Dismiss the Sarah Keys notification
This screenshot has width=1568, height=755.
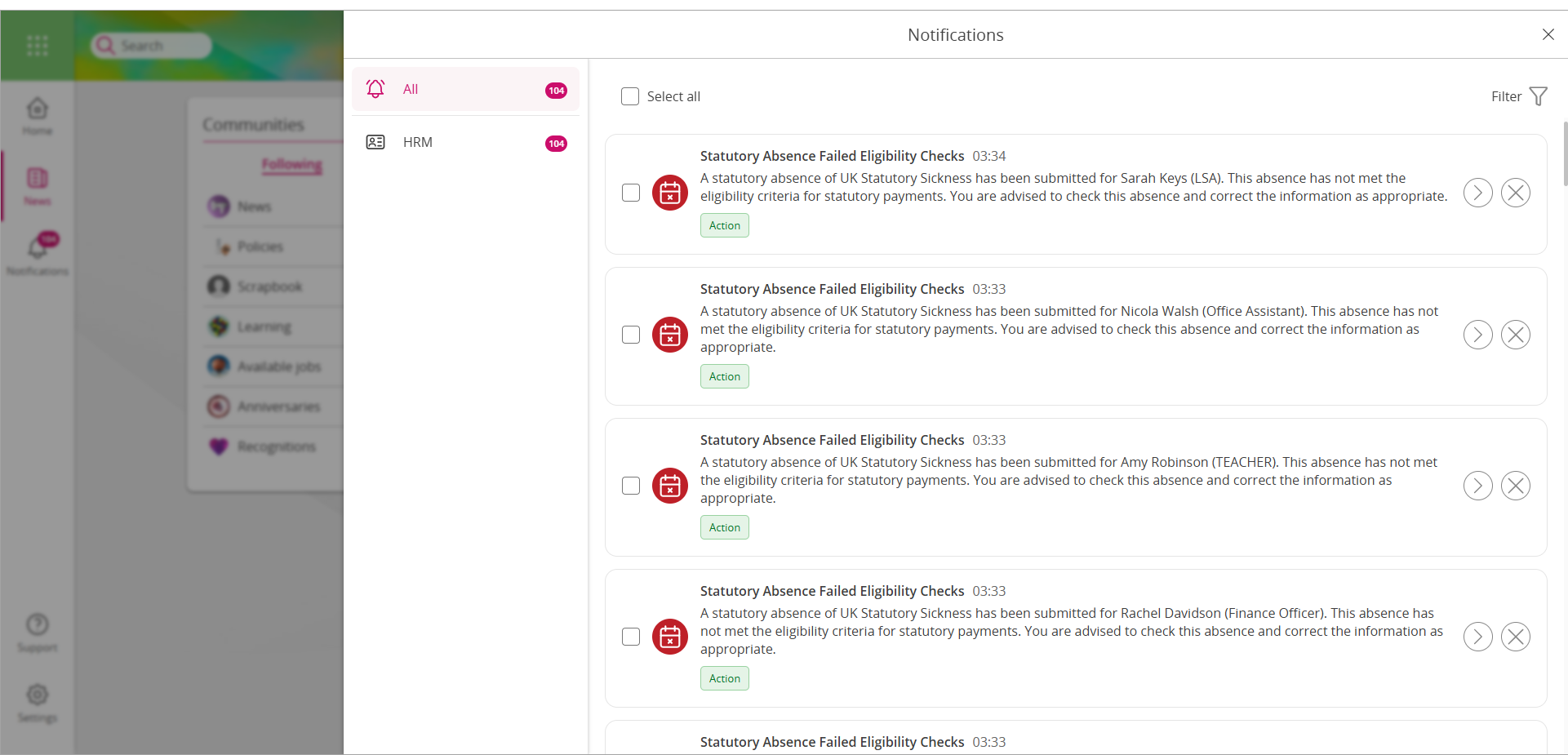[x=1515, y=193]
